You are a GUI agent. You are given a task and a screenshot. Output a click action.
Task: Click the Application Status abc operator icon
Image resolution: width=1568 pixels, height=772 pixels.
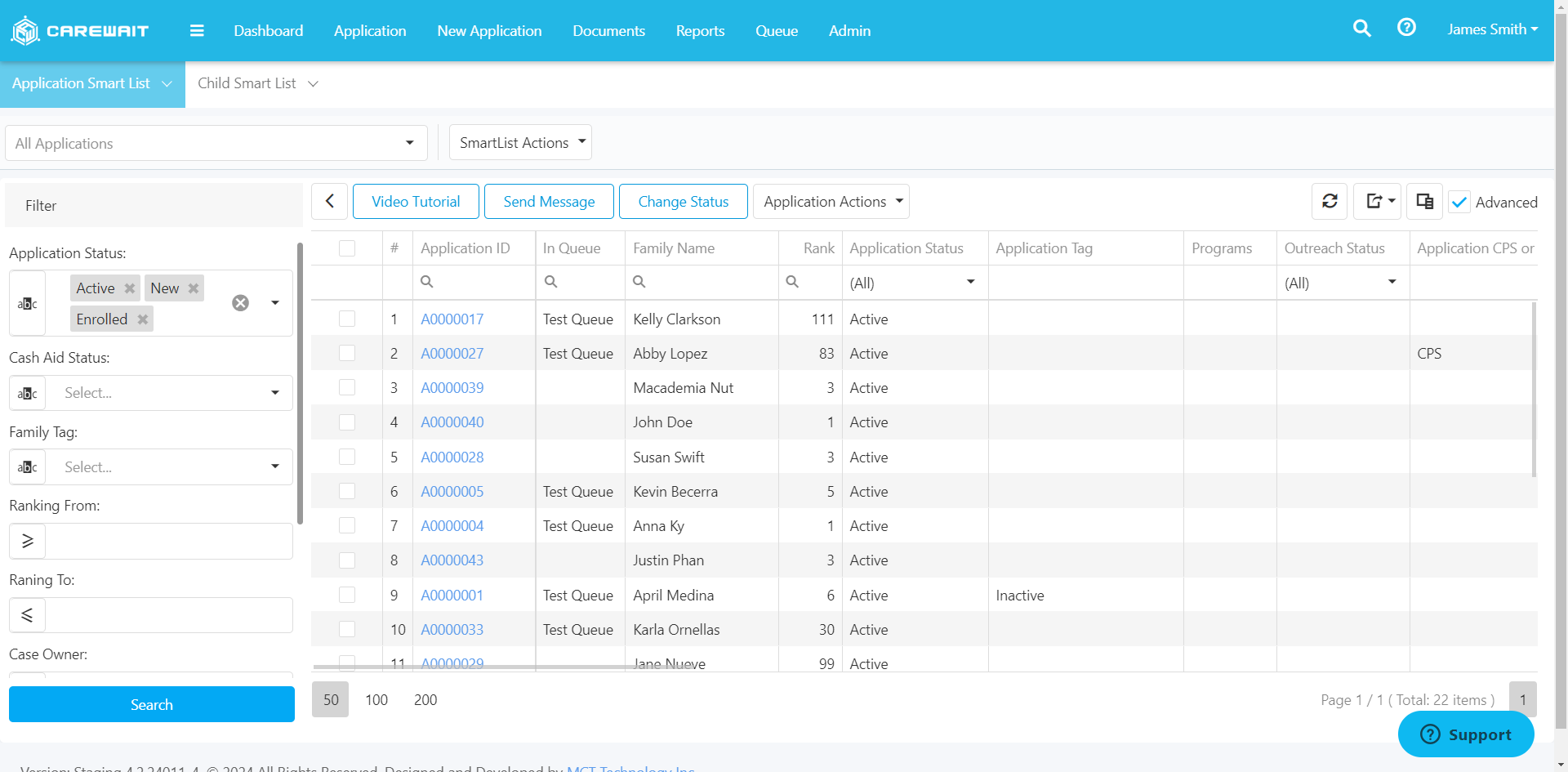click(28, 303)
